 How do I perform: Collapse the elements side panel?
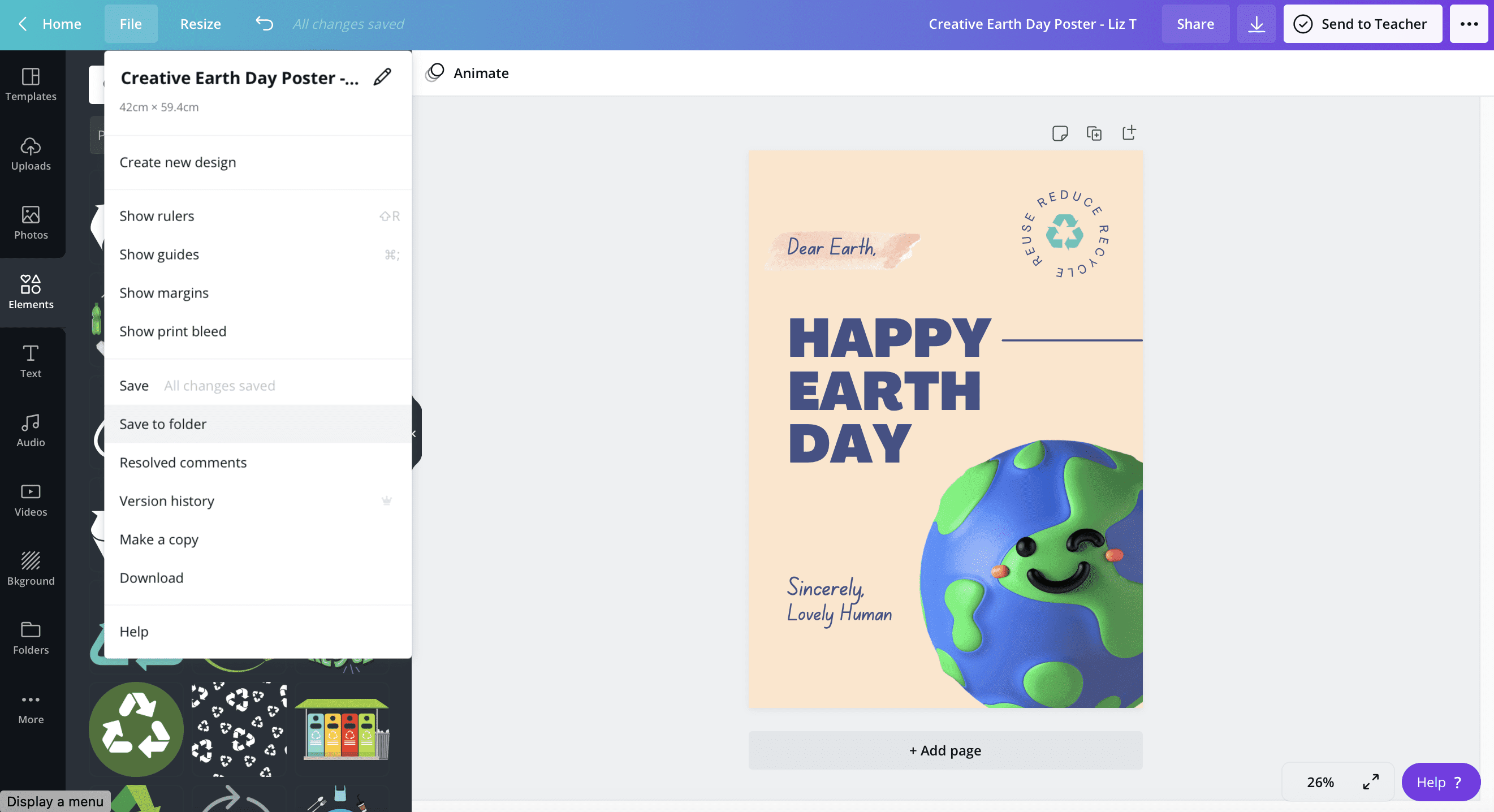coord(414,433)
